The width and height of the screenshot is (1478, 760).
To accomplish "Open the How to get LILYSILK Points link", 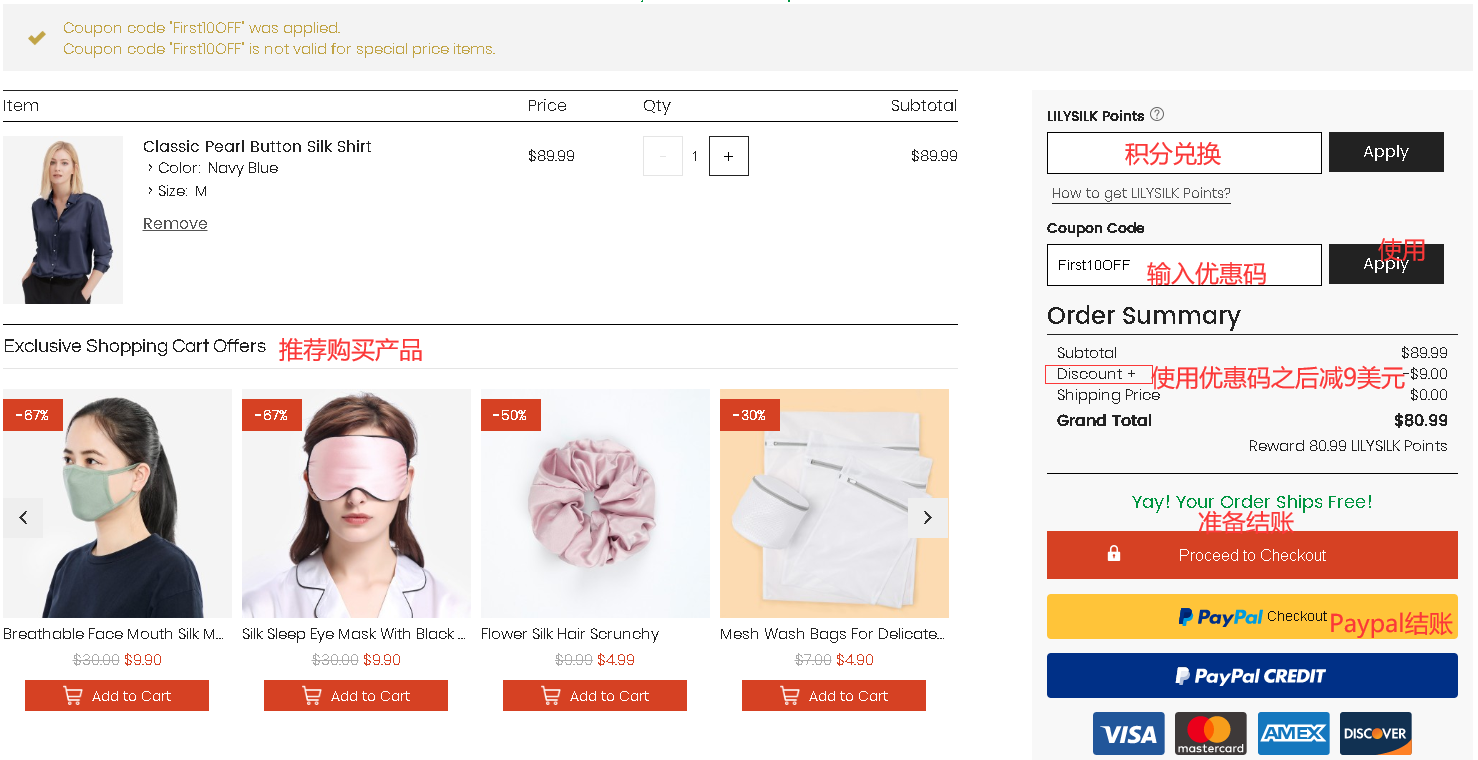I will point(1141,194).
